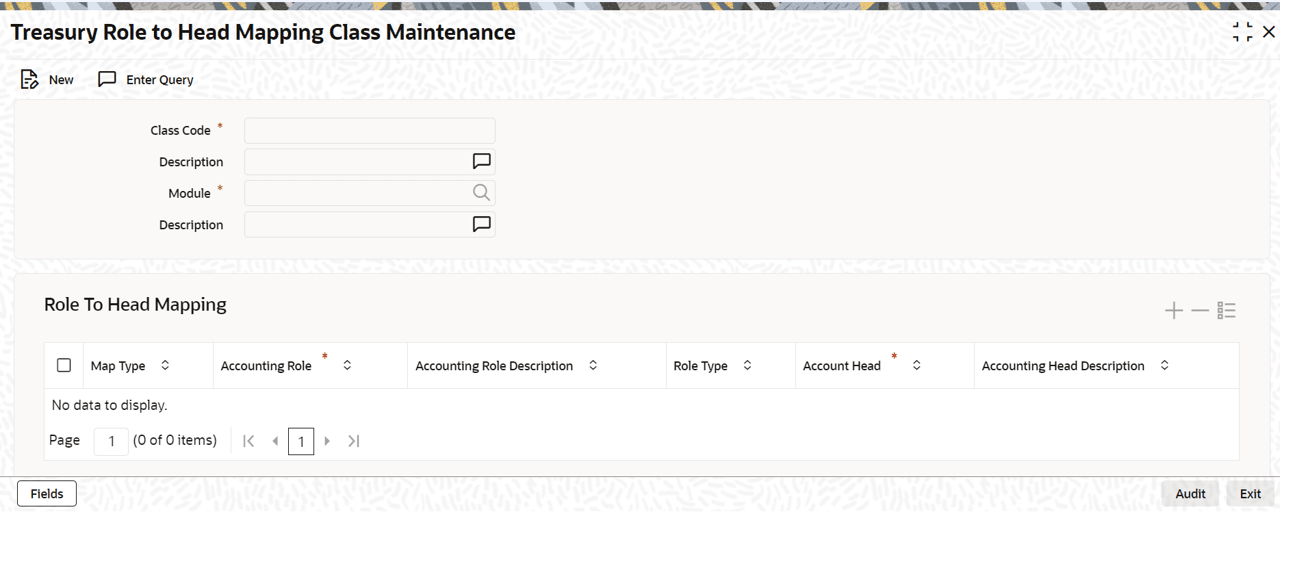
Task: Click the Page number input box
Action: tap(111, 441)
